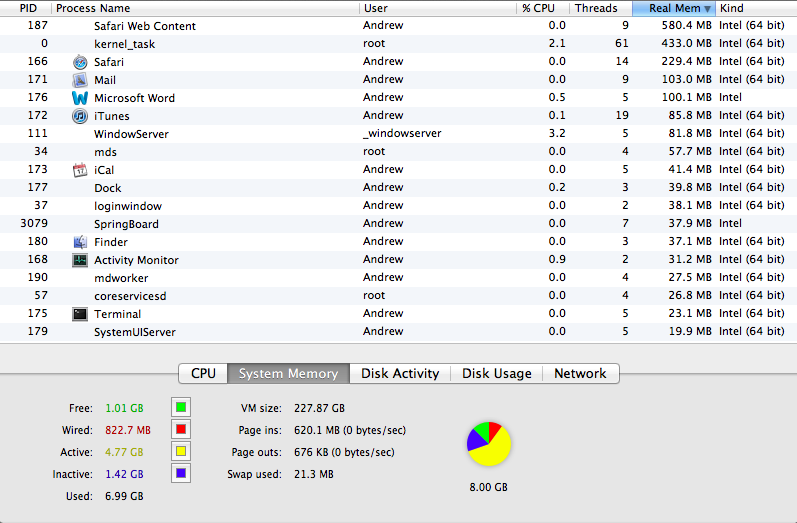
Task: Click the Page ins 620.1 MB value
Action: click(350, 430)
